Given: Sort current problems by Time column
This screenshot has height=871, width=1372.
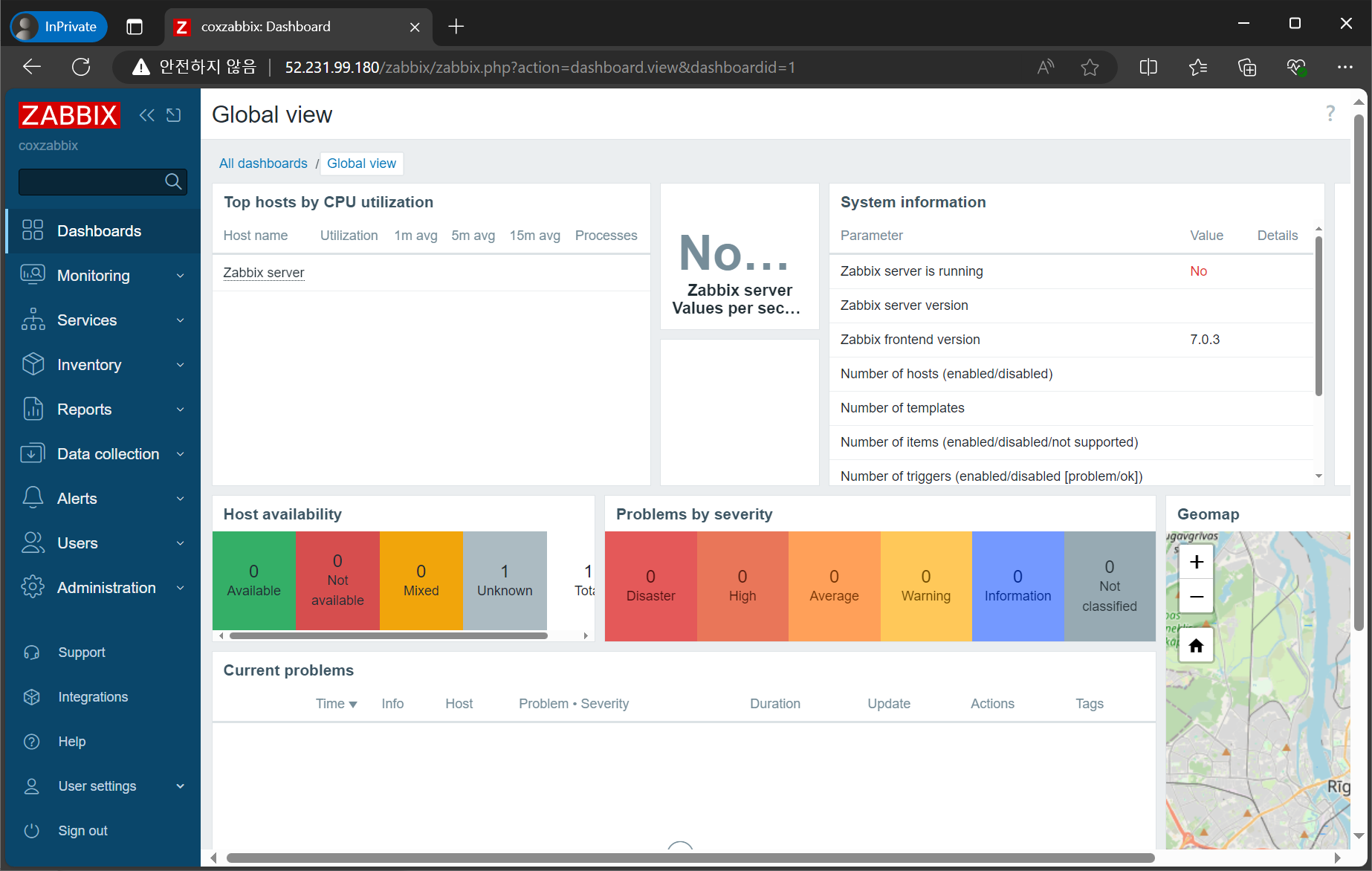Looking at the screenshot, I should [336, 704].
